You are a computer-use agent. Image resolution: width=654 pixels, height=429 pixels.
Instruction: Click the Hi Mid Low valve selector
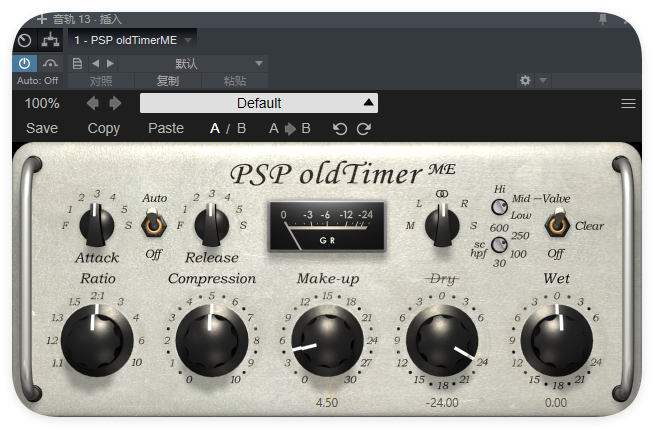tap(499, 206)
